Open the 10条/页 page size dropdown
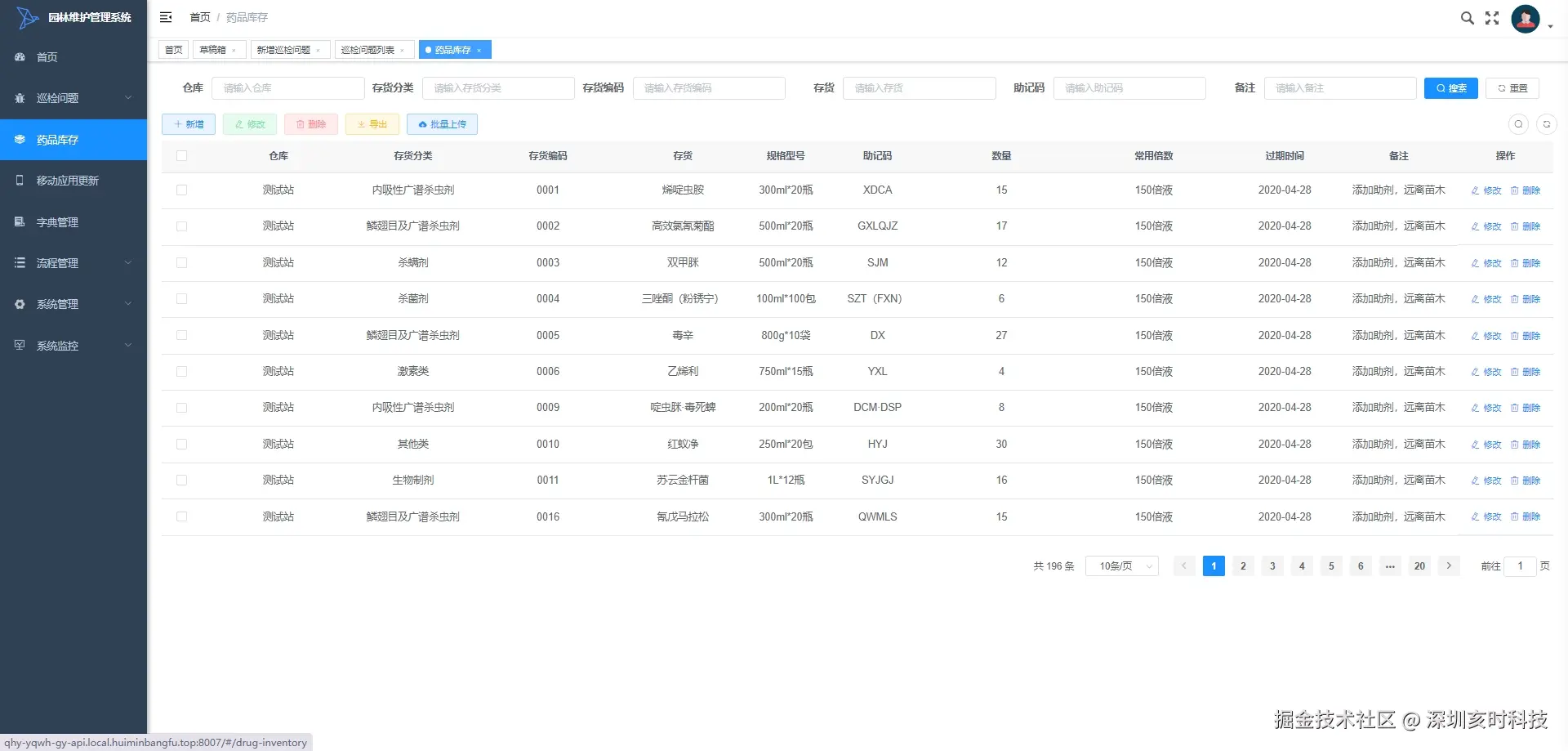Screen dimensions: 1568x751 tap(1122, 565)
